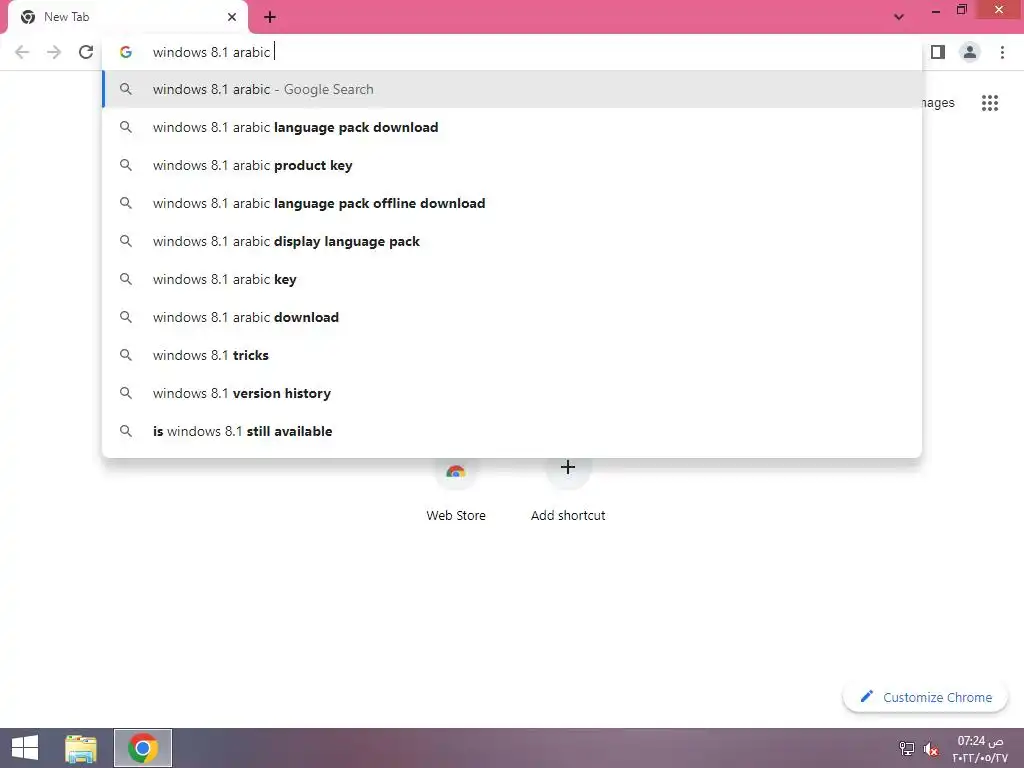Open the Windows Start button

(x=25, y=748)
